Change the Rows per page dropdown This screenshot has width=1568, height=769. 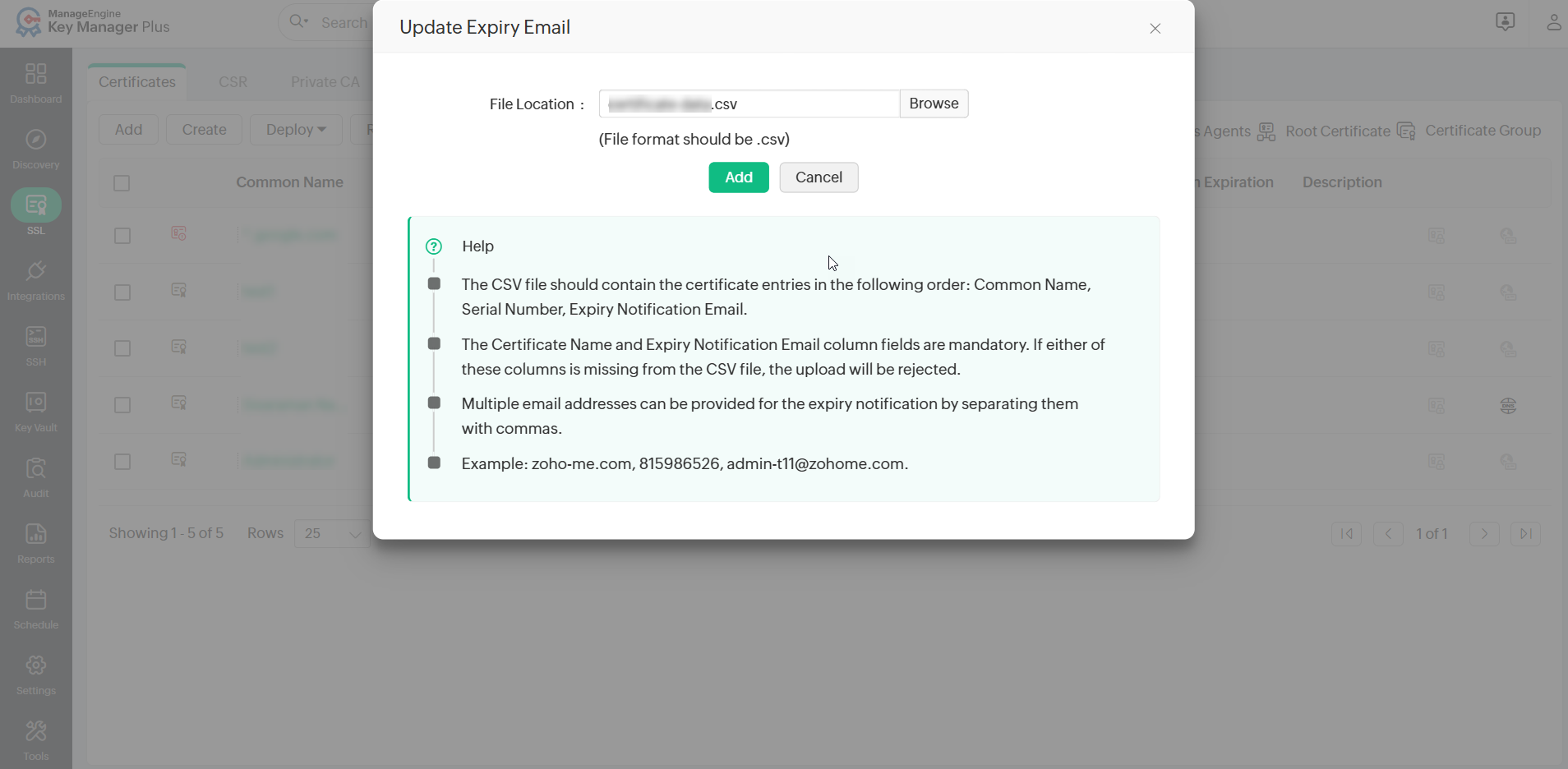tap(331, 533)
